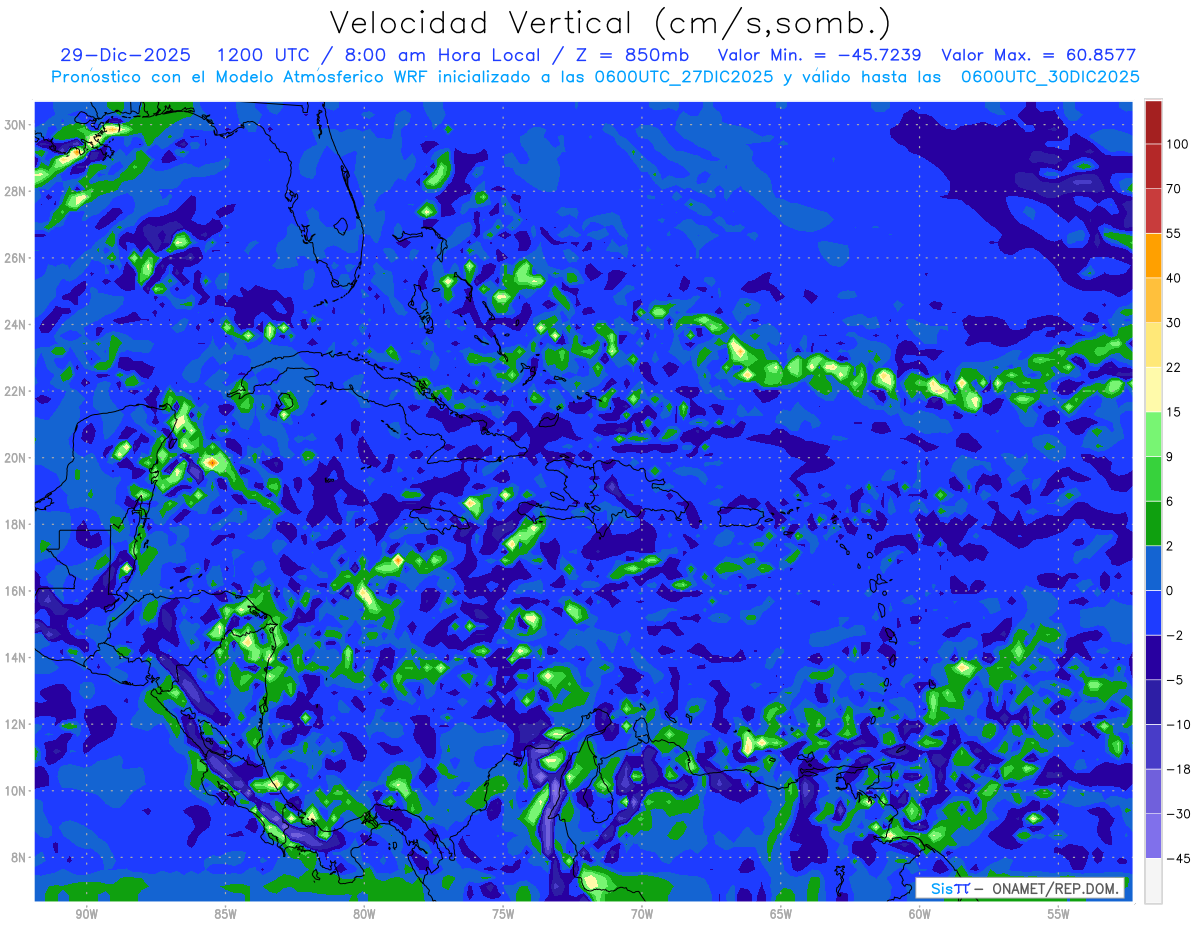Viewport: 1200px width, 927px height.
Task: Click the "22N" latitude label
Action: [16, 391]
